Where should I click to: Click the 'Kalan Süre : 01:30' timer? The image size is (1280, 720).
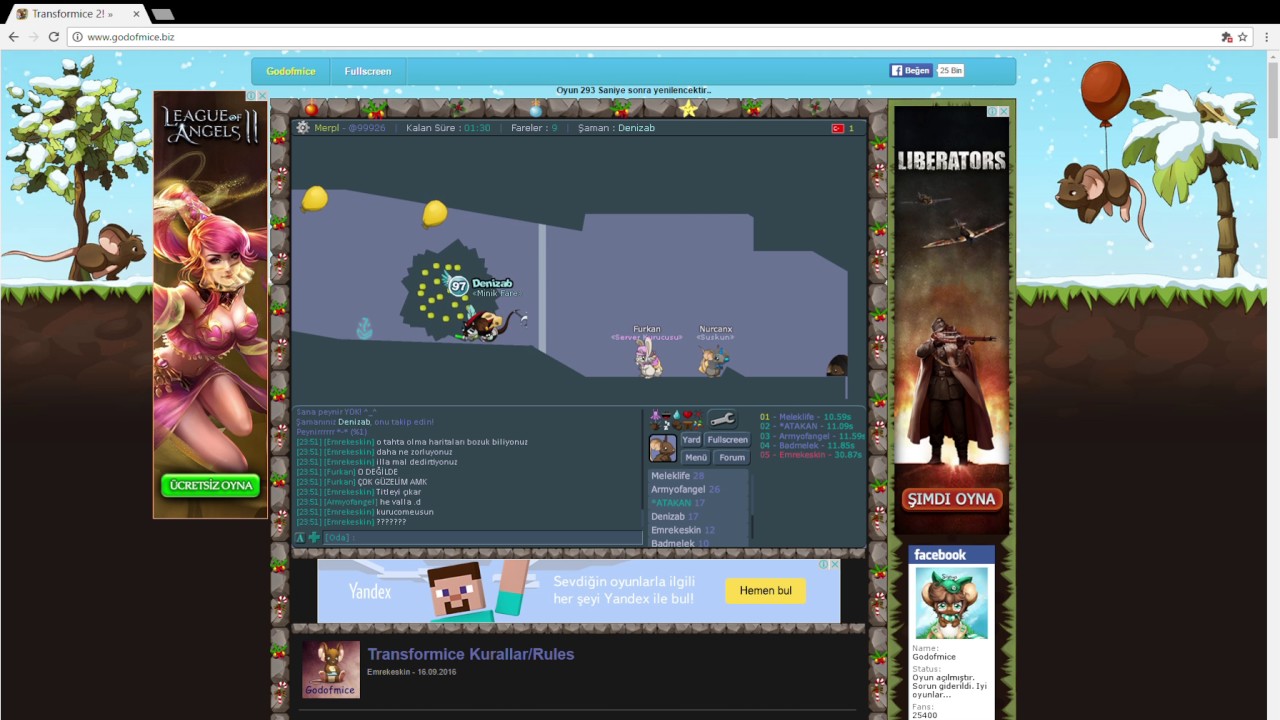click(x=448, y=128)
